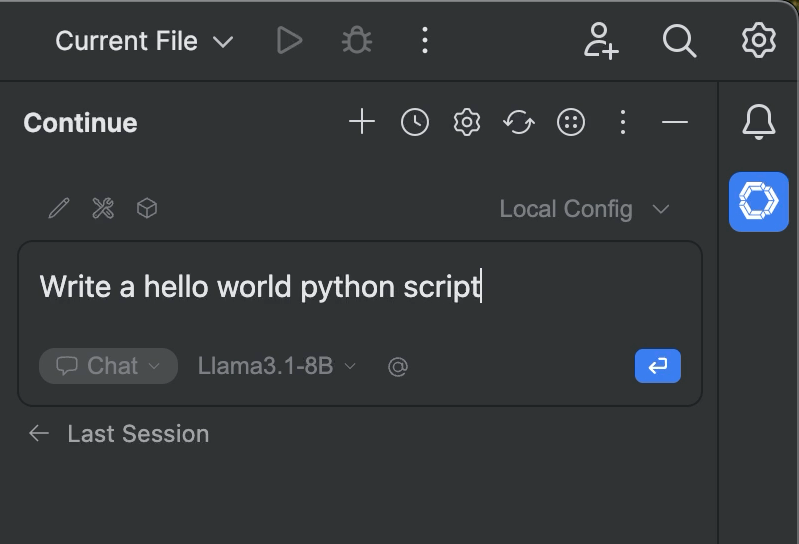Expand the Current File run configuration dropdown
The width and height of the screenshot is (799, 544).
[144, 41]
